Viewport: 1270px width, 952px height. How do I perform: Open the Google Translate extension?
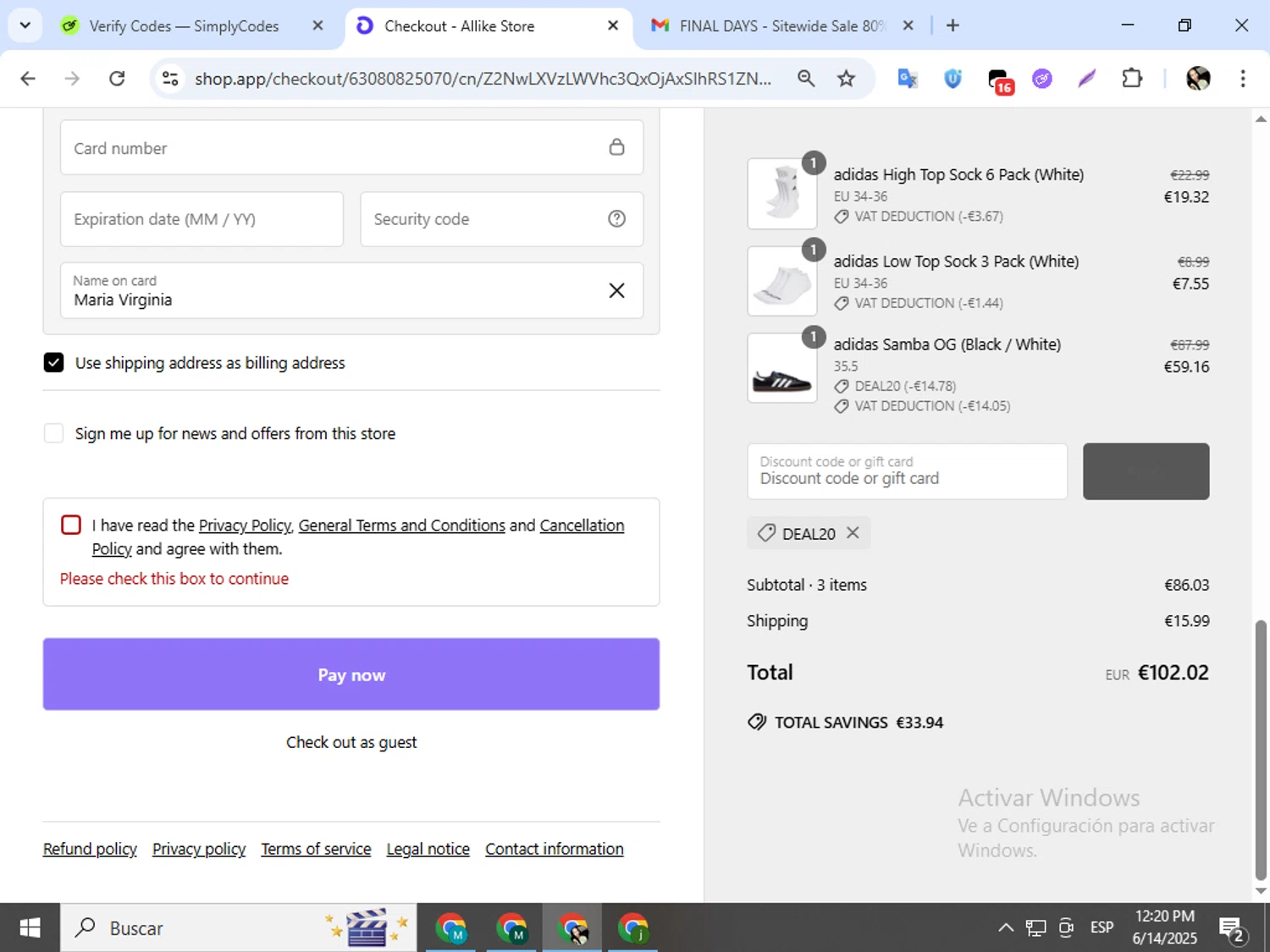point(908,79)
